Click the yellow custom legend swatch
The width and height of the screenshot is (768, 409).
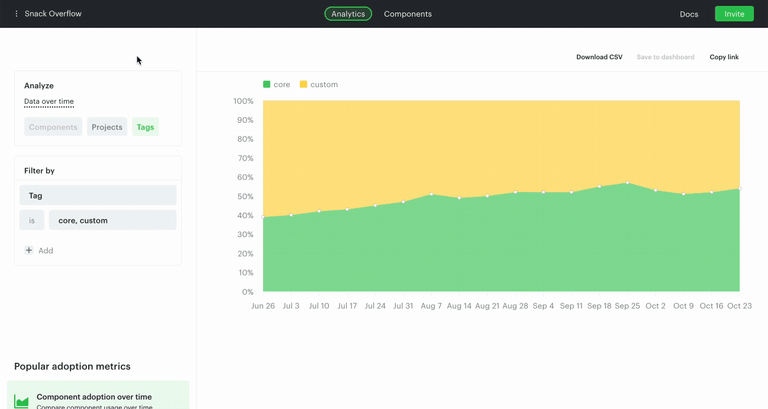click(x=303, y=84)
